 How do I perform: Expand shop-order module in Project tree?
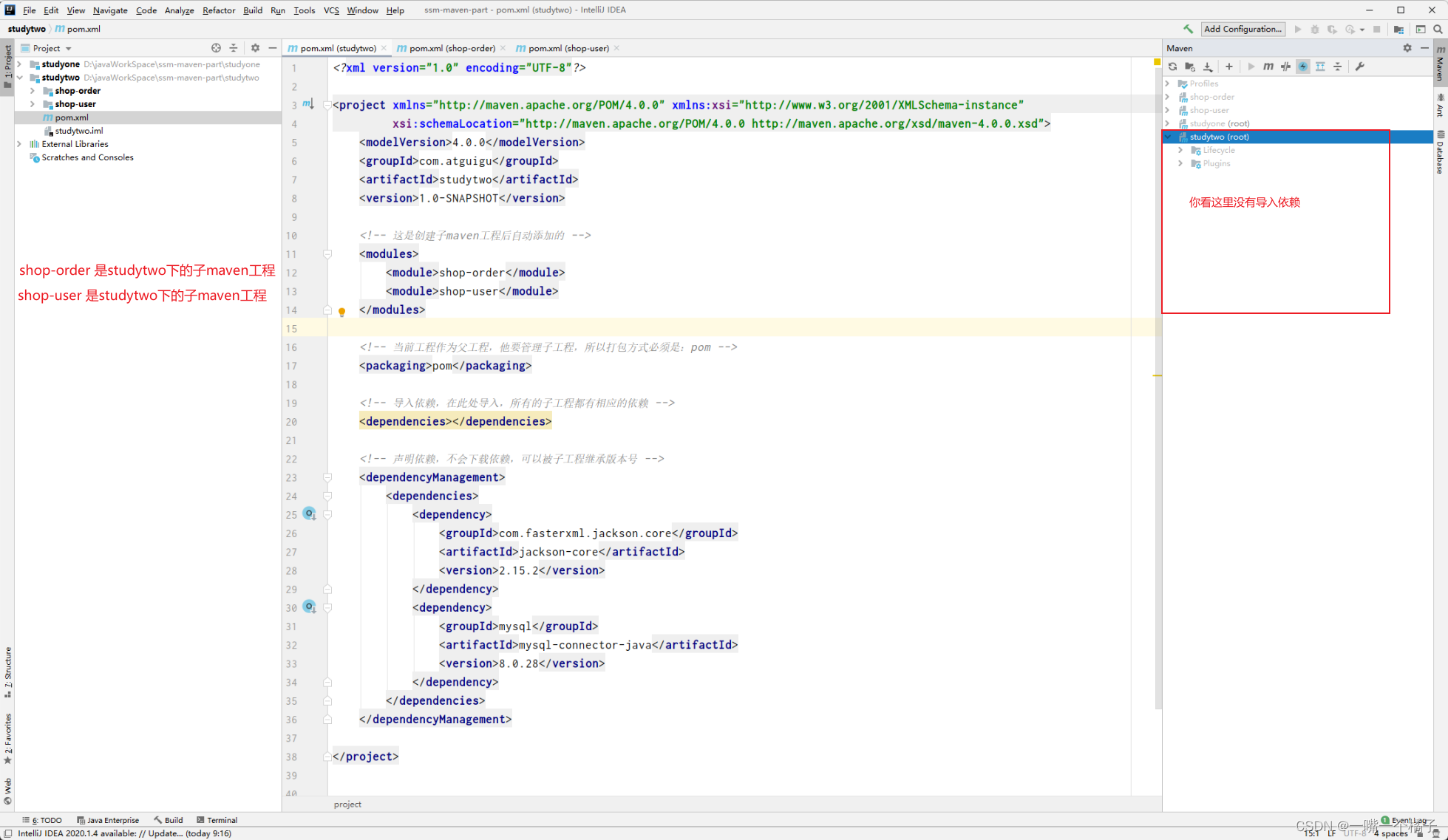coord(33,91)
